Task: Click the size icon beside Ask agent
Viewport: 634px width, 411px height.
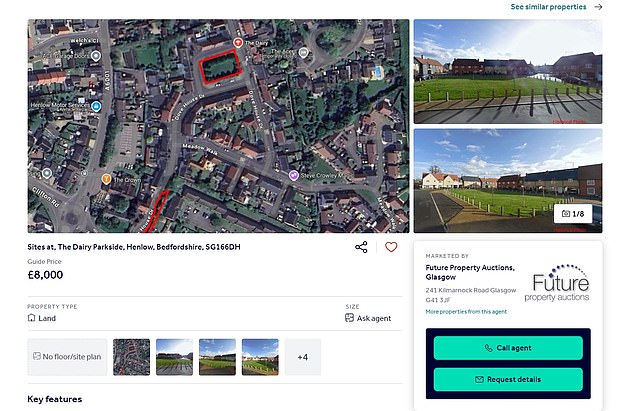Action: [x=349, y=318]
